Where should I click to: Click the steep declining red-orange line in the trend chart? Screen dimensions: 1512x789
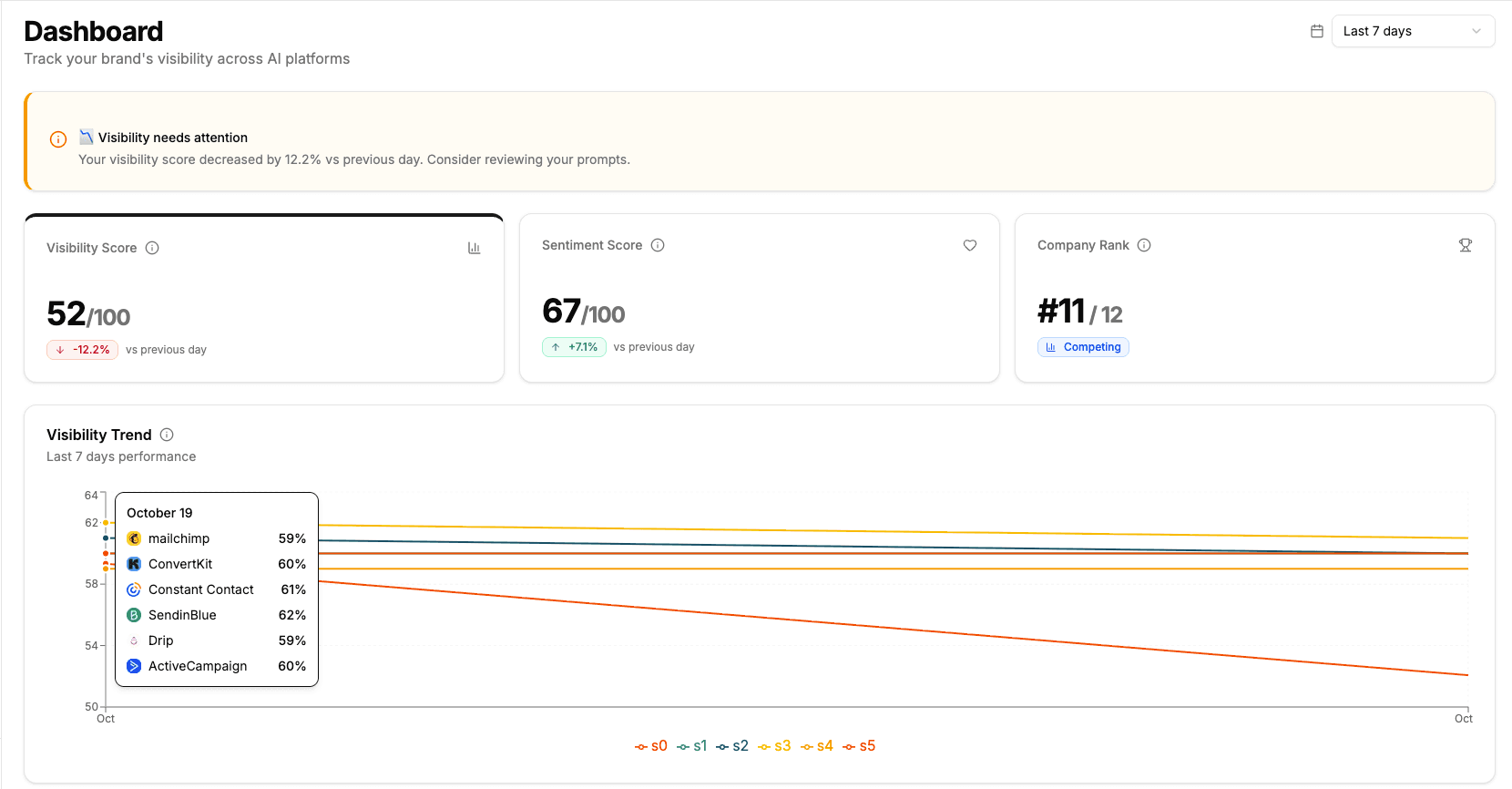pos(893,629)
